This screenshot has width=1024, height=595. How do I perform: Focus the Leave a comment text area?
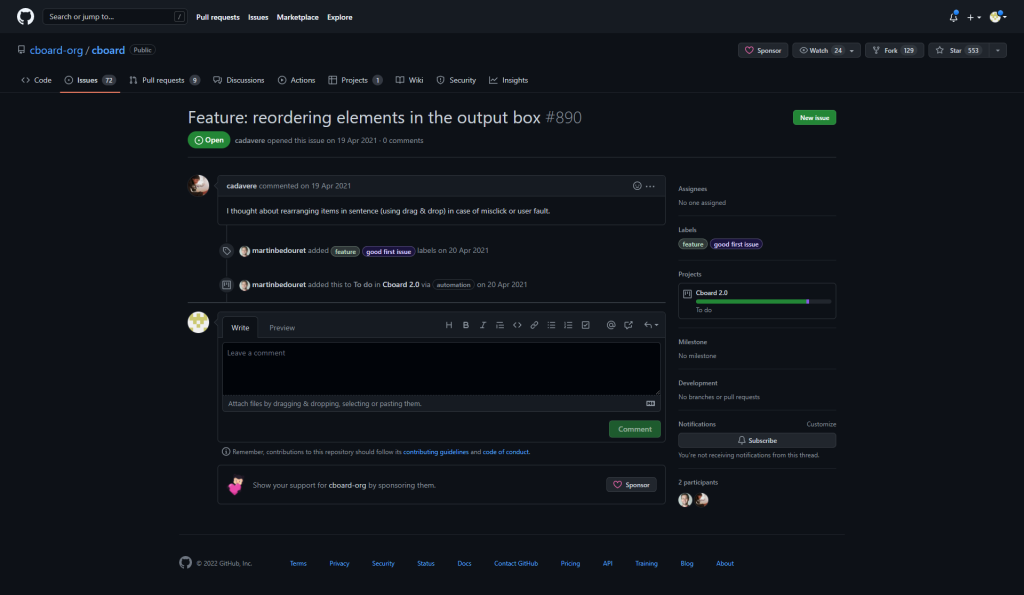pos(441,369)
